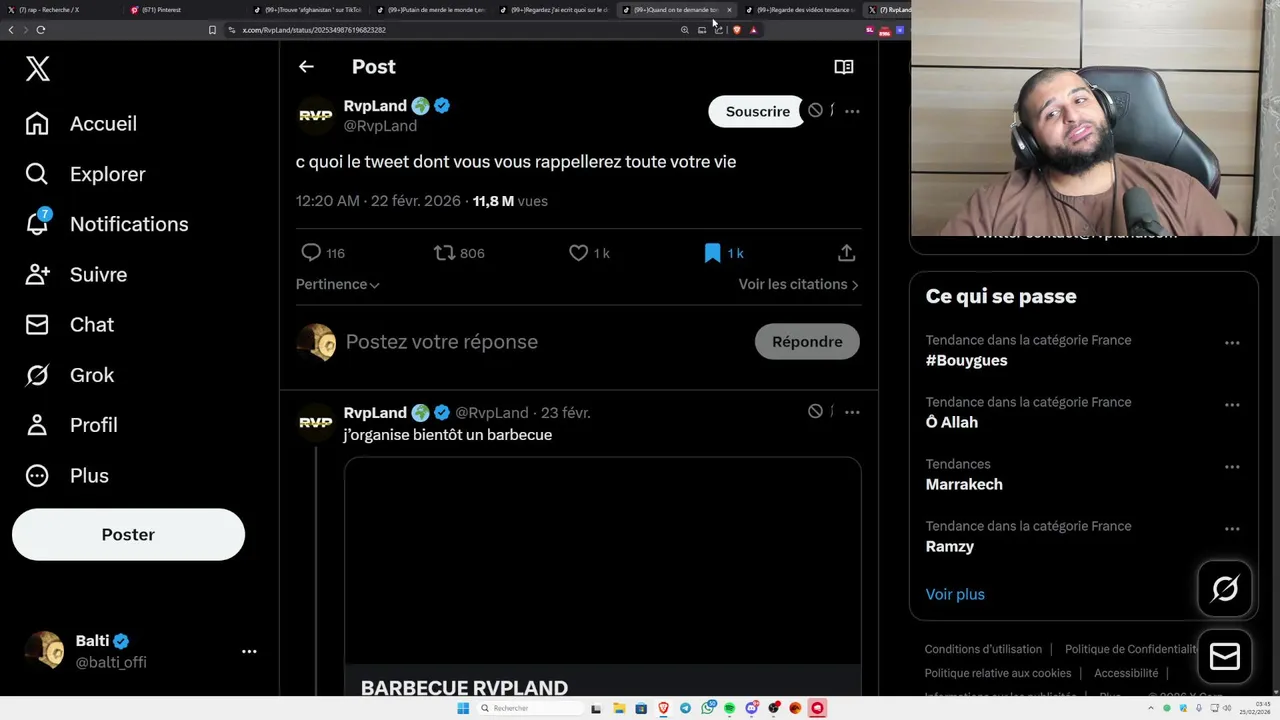
Task: Open Voir les citations link
Action: tap(798, 285)
